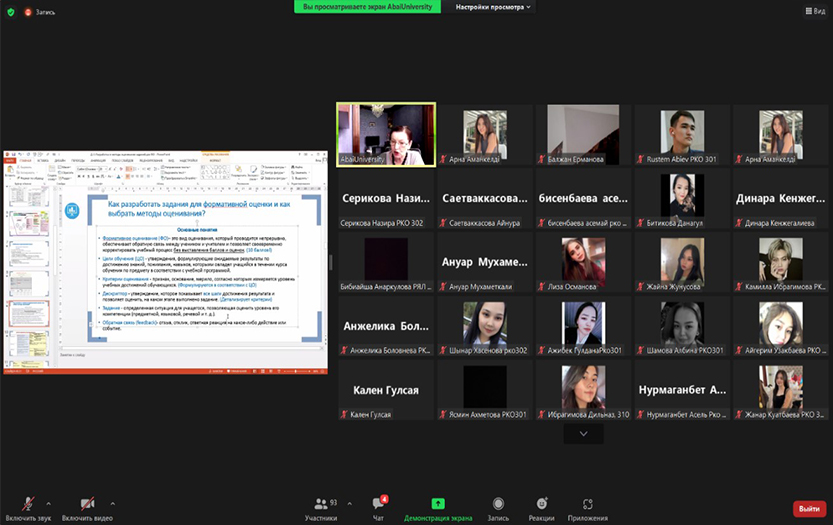Screen dimensions: 833x525
Task: Open the Настройки просмотра dropdown
Action: 493,7
